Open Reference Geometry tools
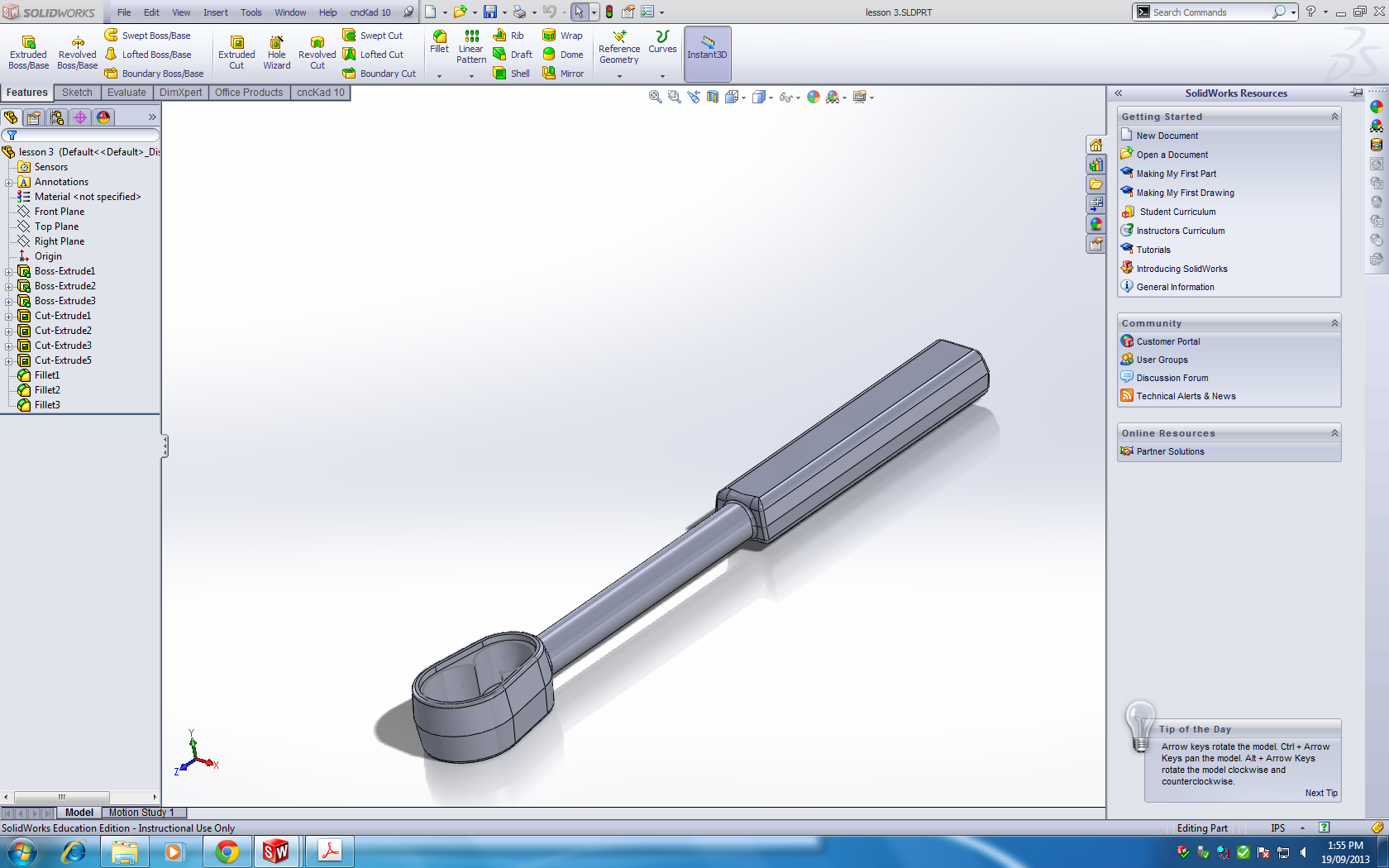 (x=619, y=46)
